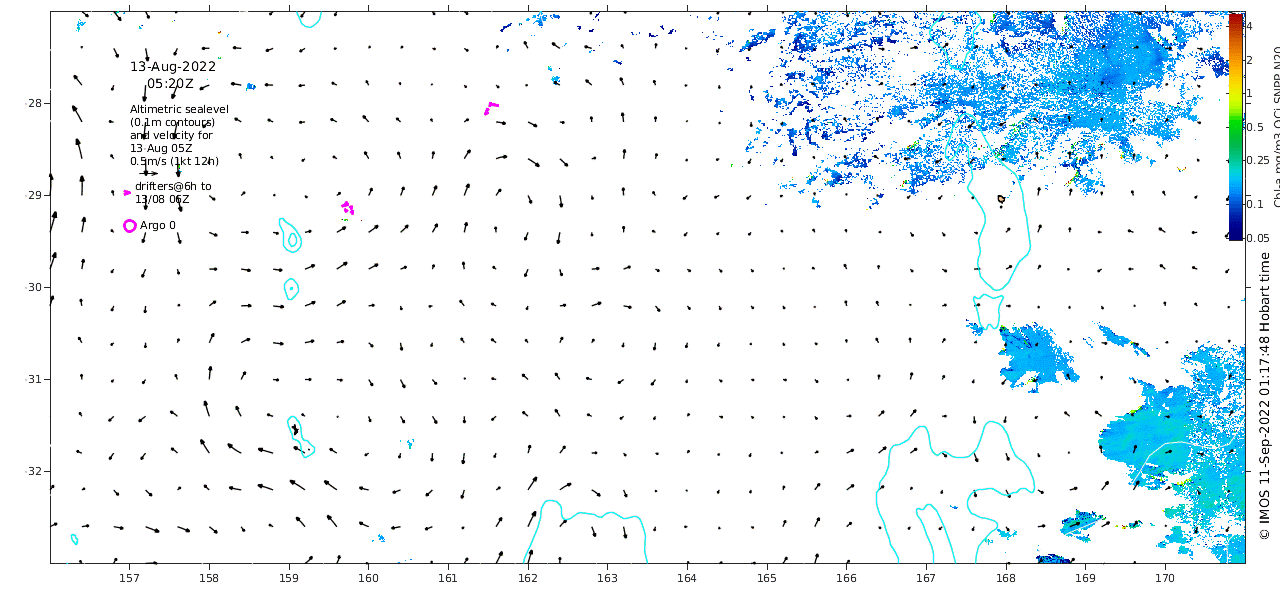Click longitude tick label 158
This screenshot has width=1280, height=590.
click(x=209, y=578)
